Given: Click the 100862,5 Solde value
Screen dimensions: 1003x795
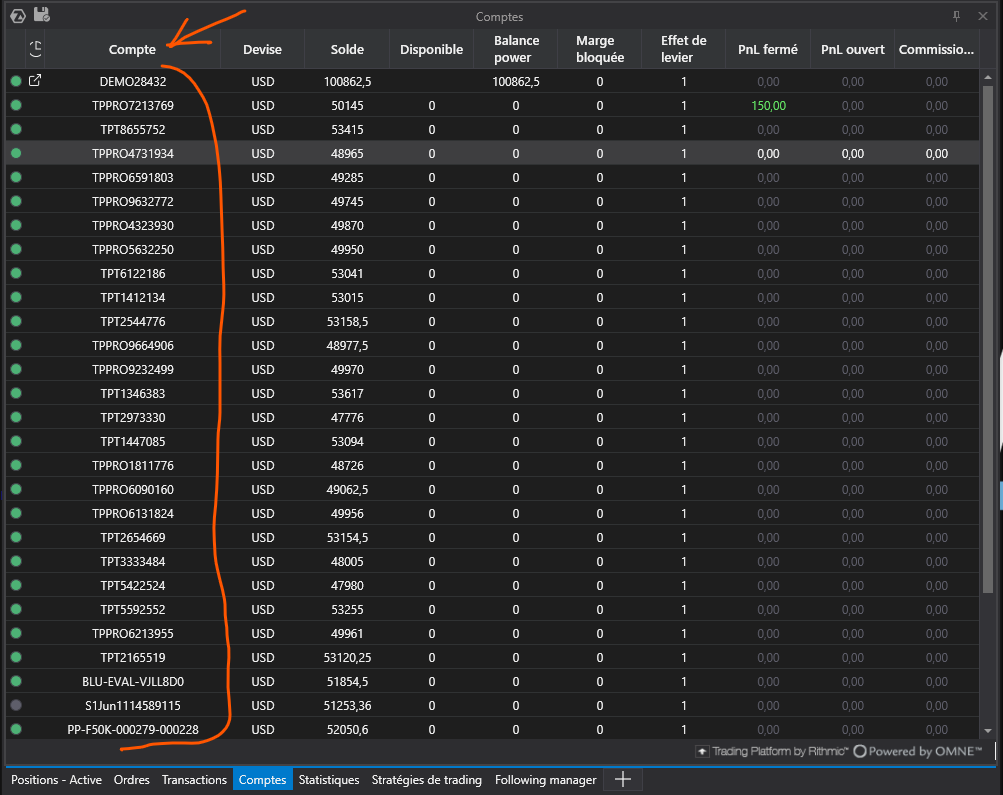Looking at the screenshot, I should click(347, 81).
